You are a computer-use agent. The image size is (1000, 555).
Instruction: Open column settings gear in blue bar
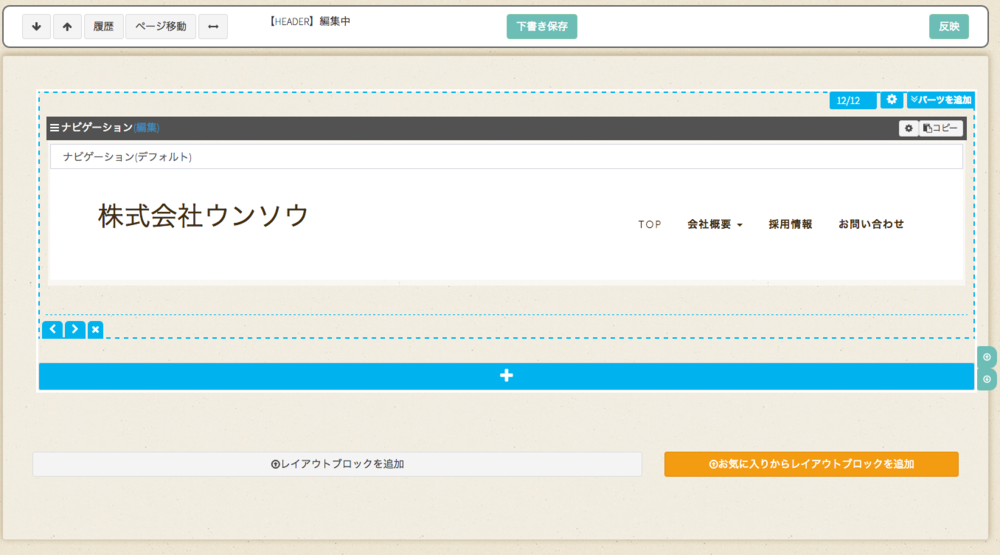pos(892,100)
